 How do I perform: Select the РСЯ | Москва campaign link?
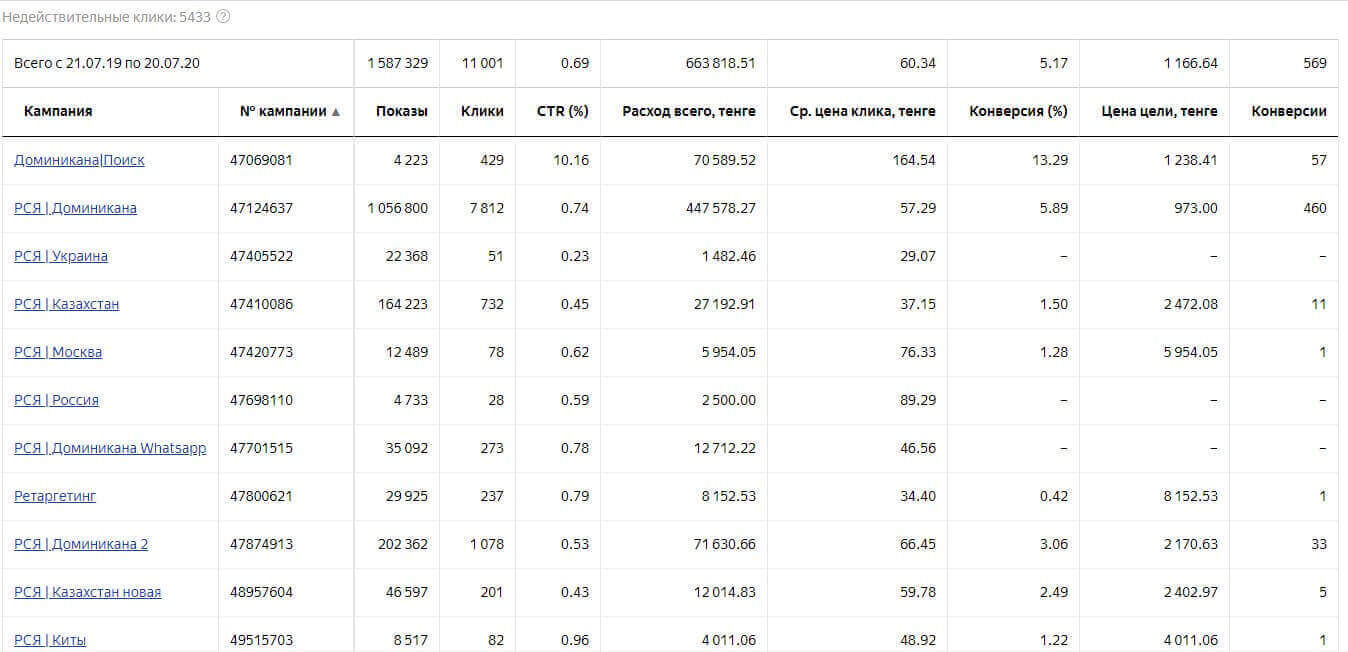[x=58, y=352]
